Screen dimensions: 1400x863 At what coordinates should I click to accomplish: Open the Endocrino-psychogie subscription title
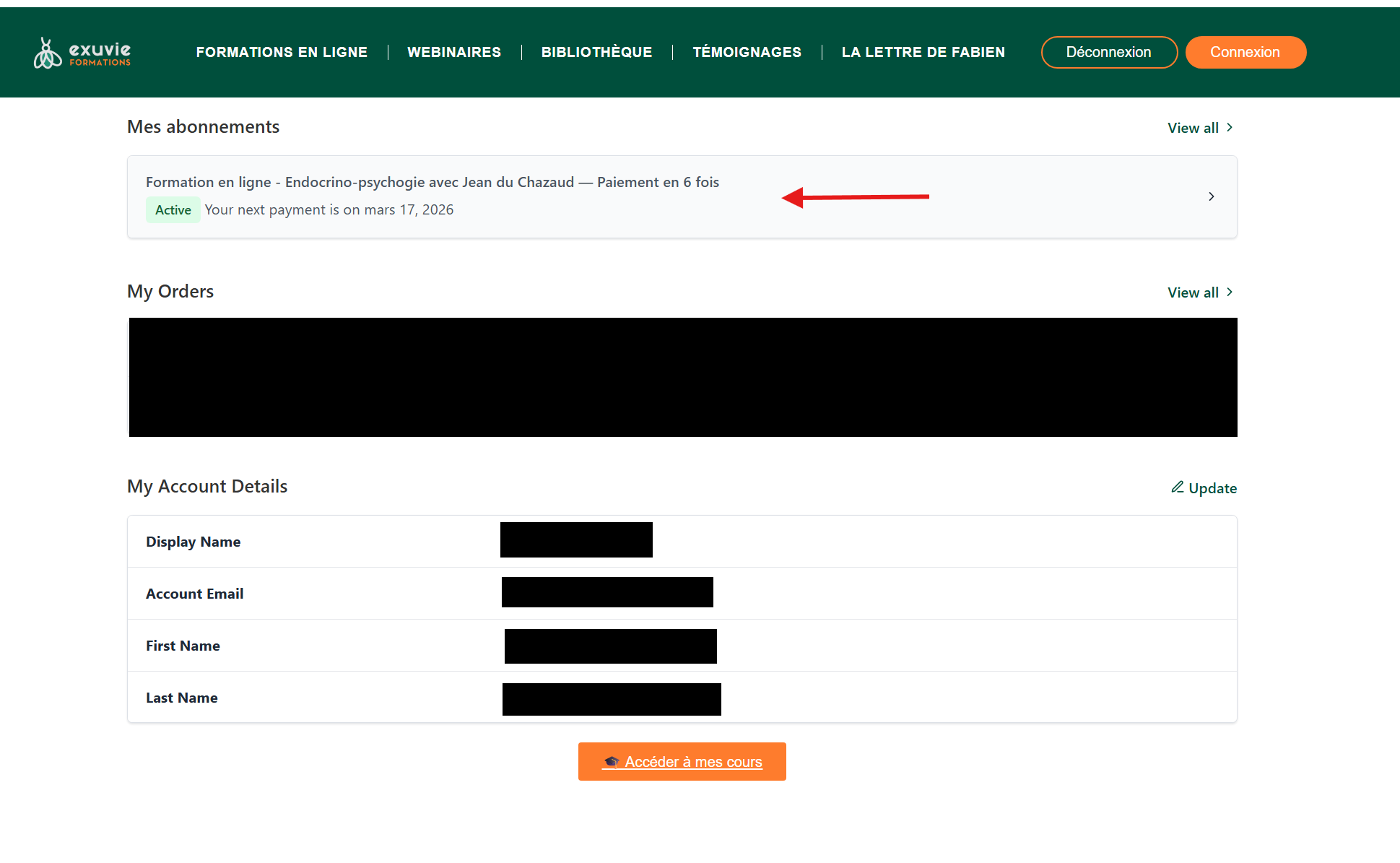pyautogui.click(x=432, y=182)
